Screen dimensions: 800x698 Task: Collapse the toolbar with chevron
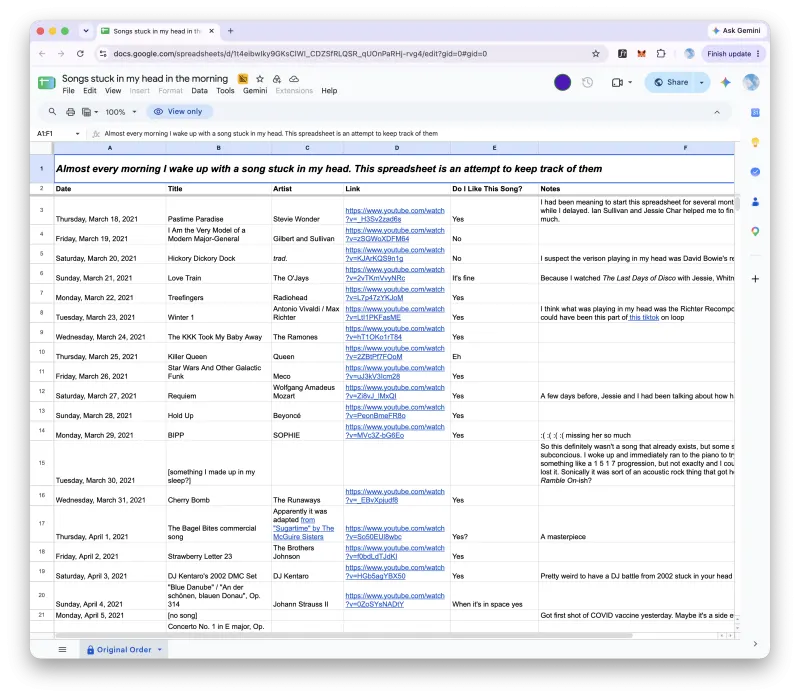[717, 112]
